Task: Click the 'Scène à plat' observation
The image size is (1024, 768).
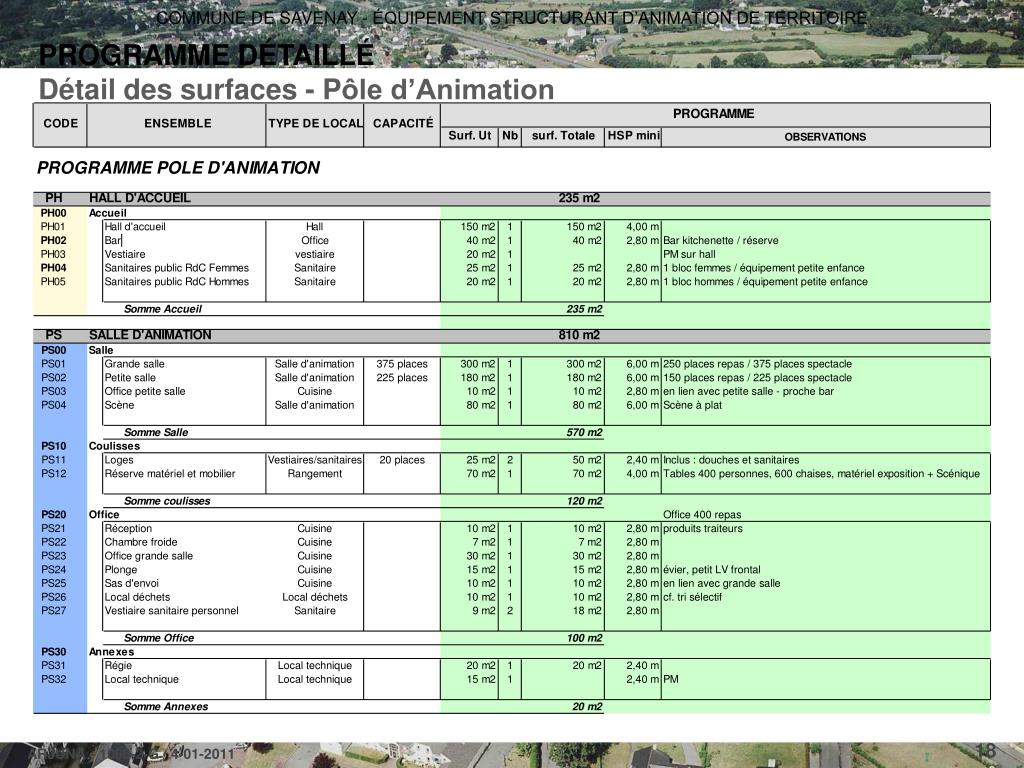Action: click(692, 405)
